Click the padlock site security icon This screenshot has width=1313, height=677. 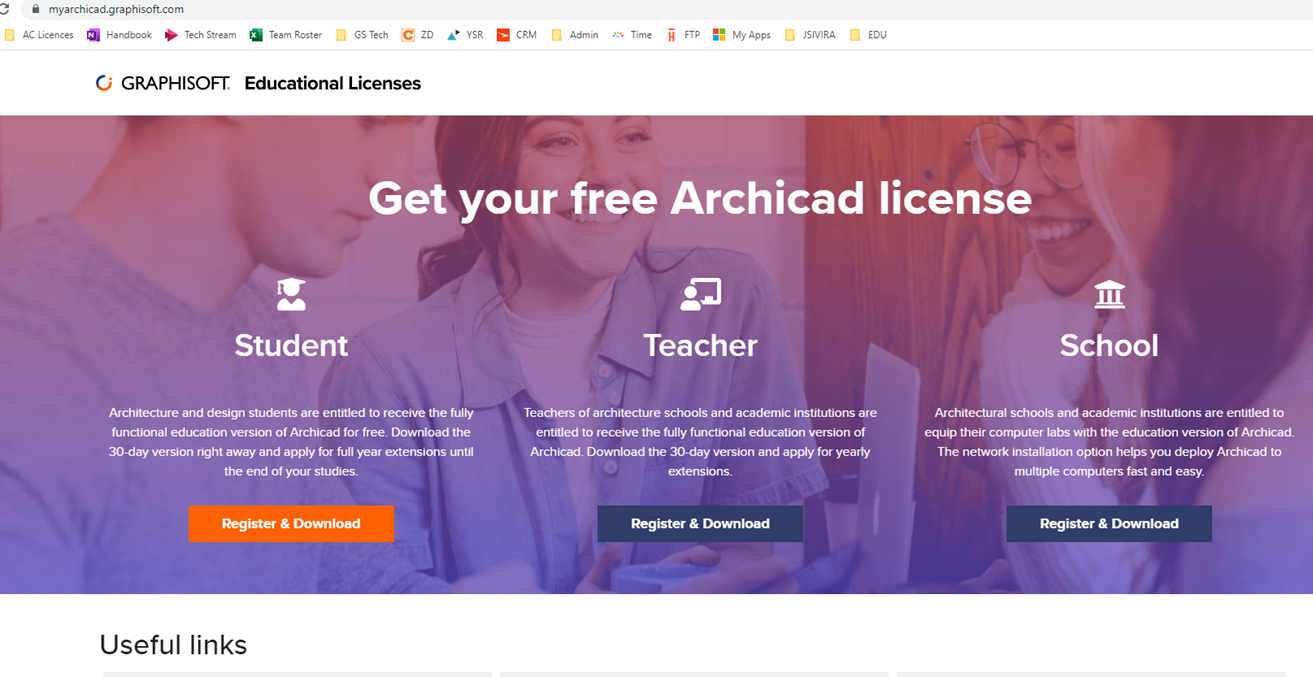pyautogui.click(x=36, y=9)
